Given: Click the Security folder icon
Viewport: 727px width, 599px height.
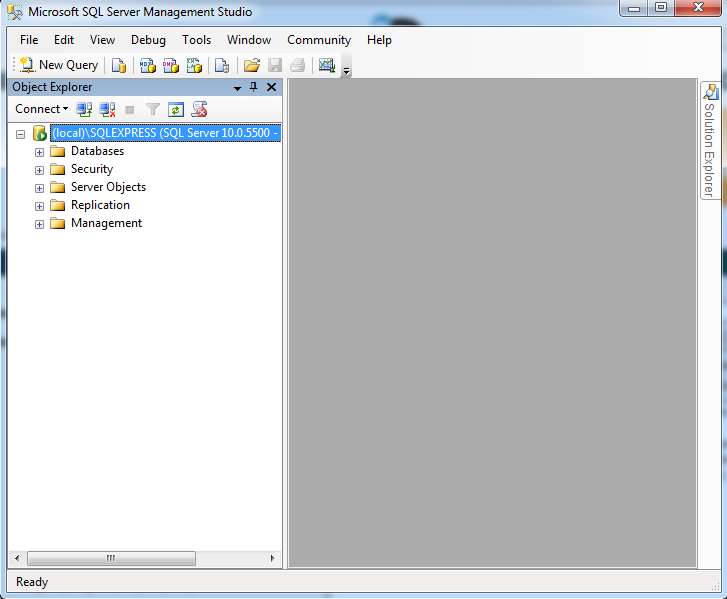Looking at the screenshot, I should pyautogui.click(x=57, y=169).
